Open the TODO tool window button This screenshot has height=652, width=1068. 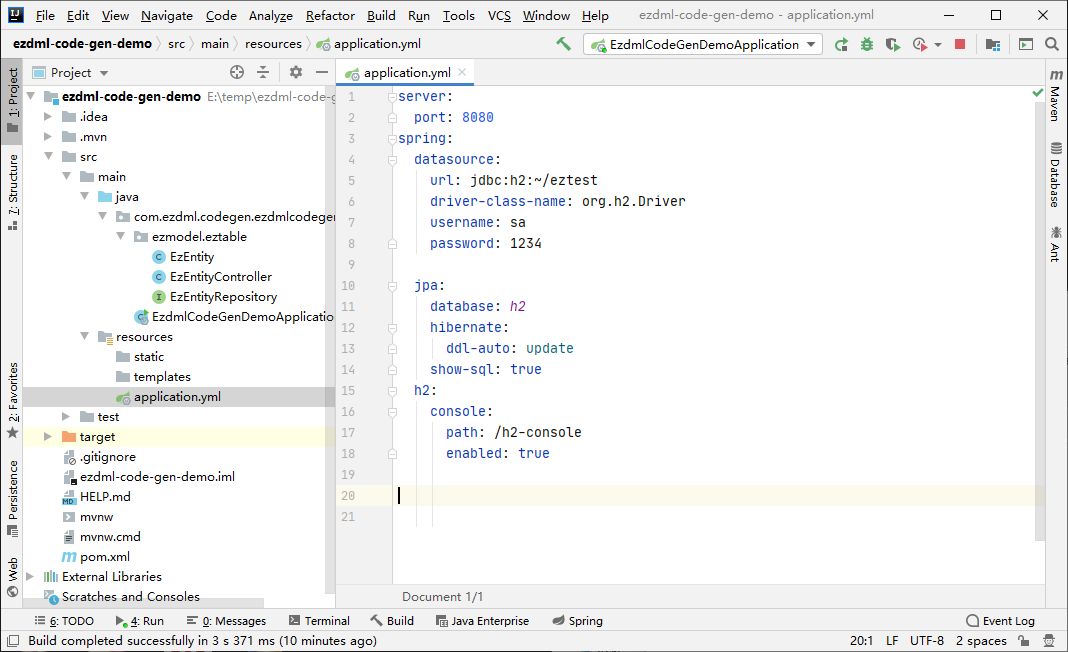(64, 621)
